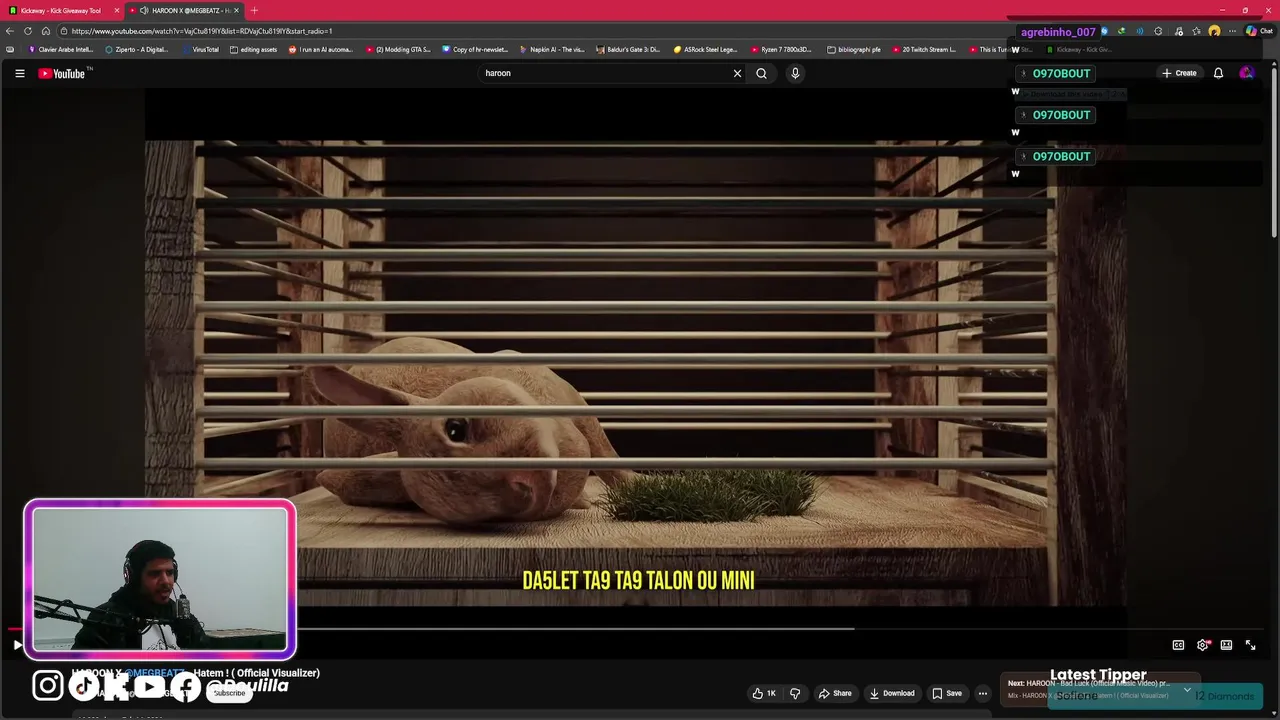Save the video to a playlist
This screenshot has height=720, width=1280.
(946, 693)
